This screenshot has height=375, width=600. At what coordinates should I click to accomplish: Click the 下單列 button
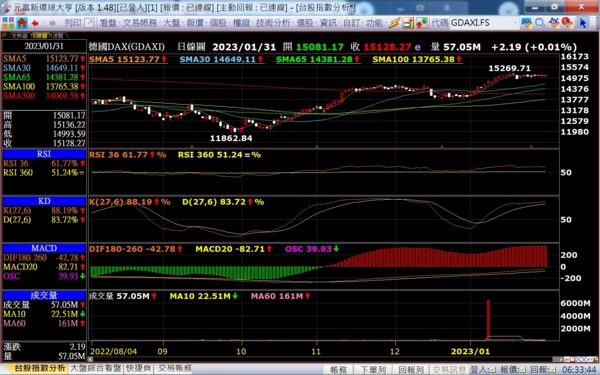click(x=373, y=370)
